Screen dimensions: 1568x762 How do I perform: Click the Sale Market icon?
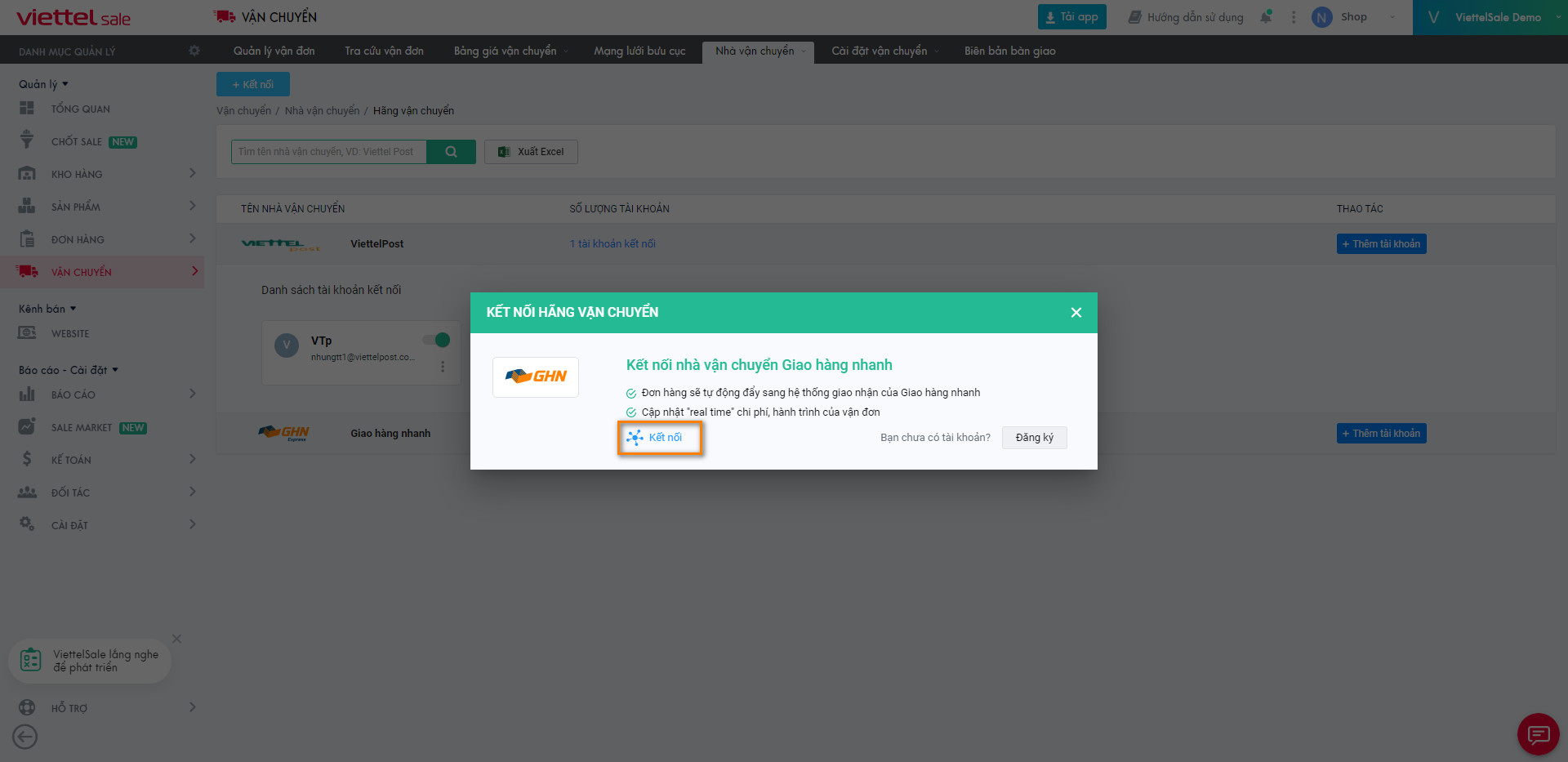pyautogui.click(x=27, y=426)
